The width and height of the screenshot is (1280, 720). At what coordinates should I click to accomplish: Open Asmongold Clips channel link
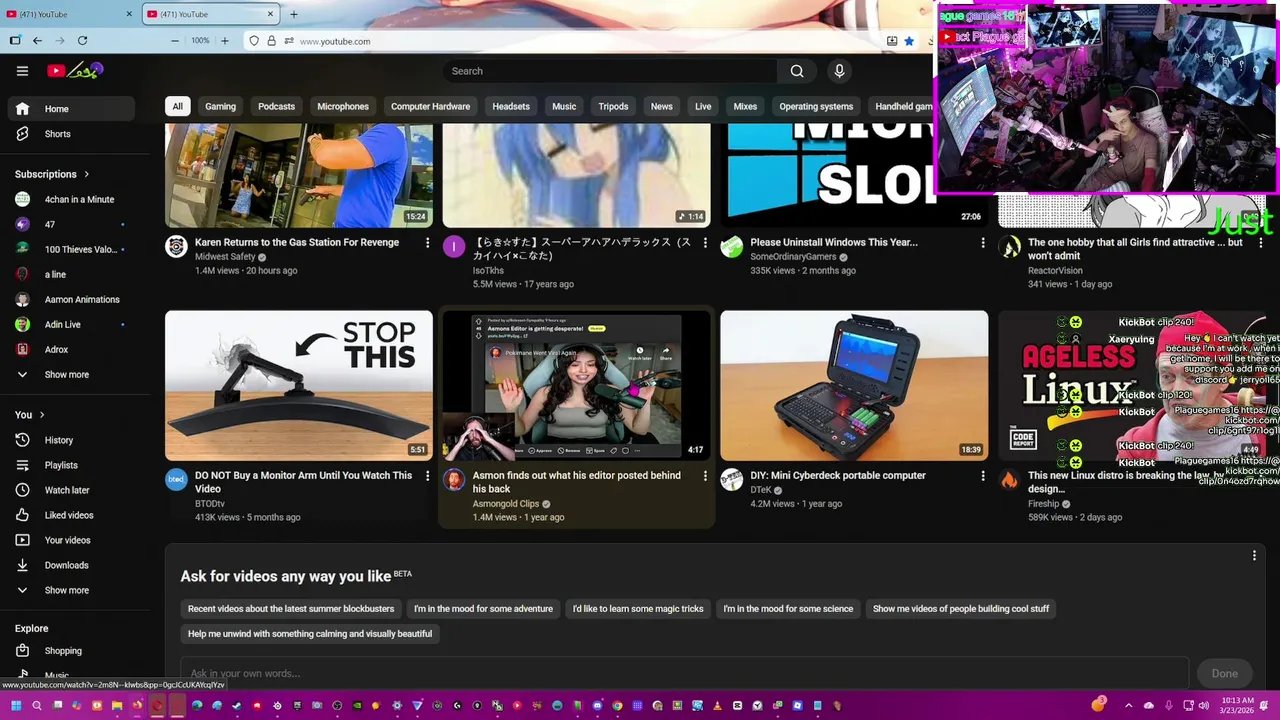coord(506,504)
